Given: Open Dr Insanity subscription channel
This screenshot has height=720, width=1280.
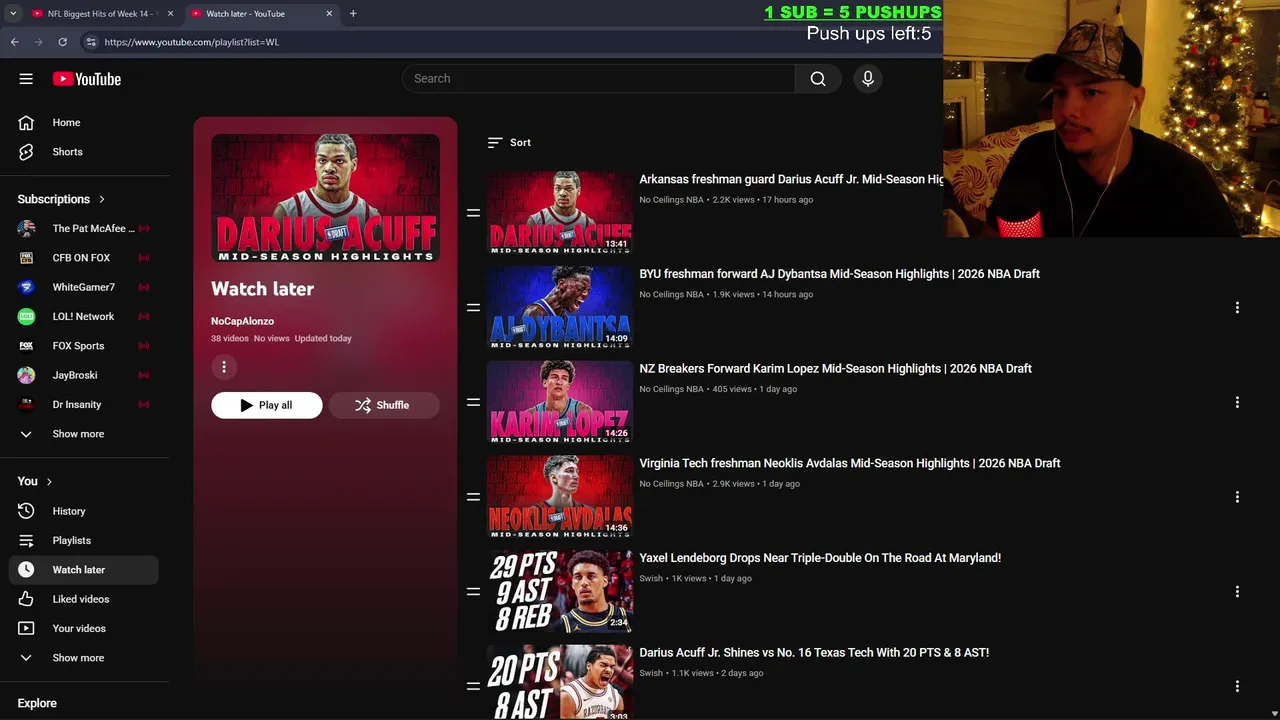Looking at the screenshot, I should click(84, 404).
